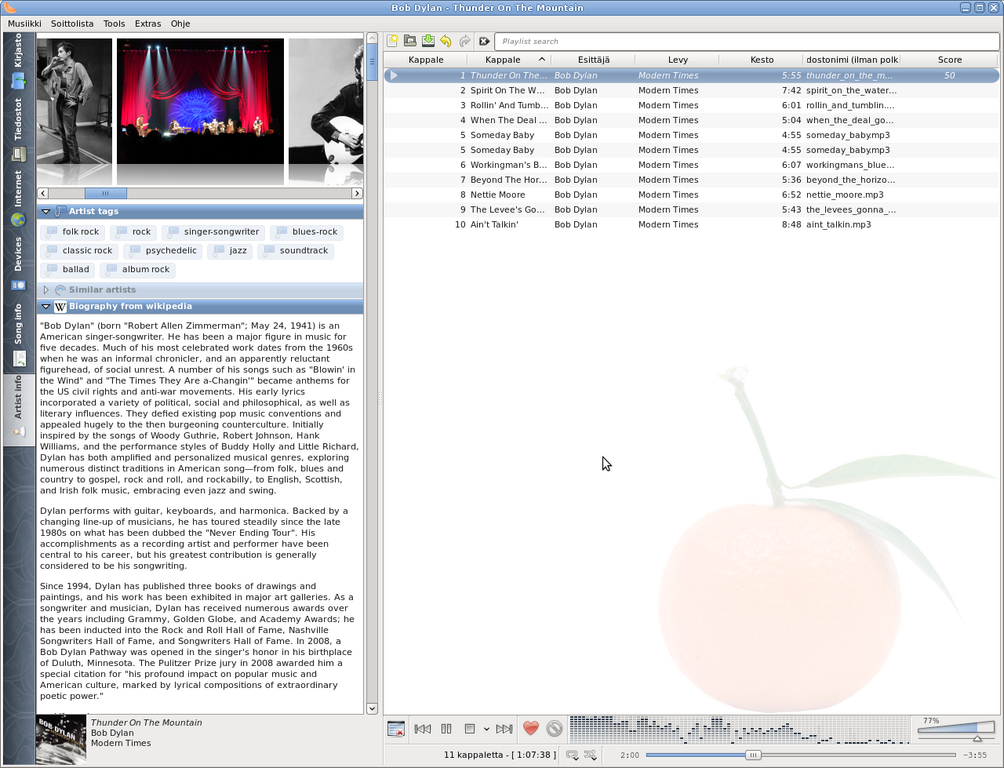Click the load playlist folder icon
Screen dimensions: 1004x768
410,41
